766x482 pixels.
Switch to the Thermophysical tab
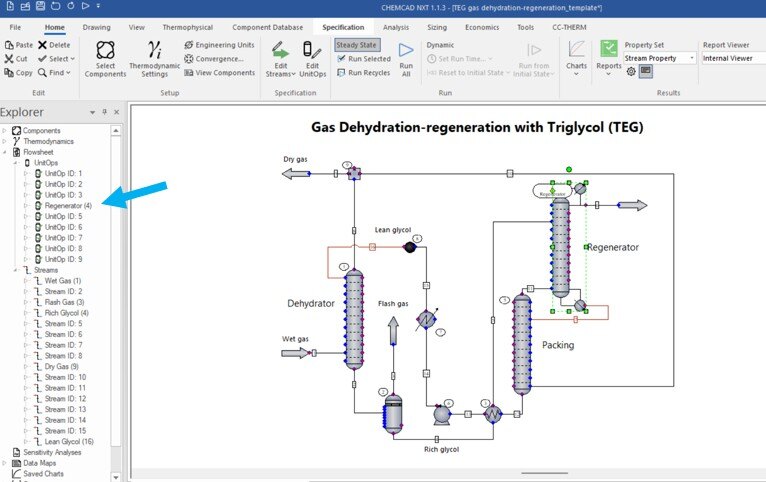[188, 27]
